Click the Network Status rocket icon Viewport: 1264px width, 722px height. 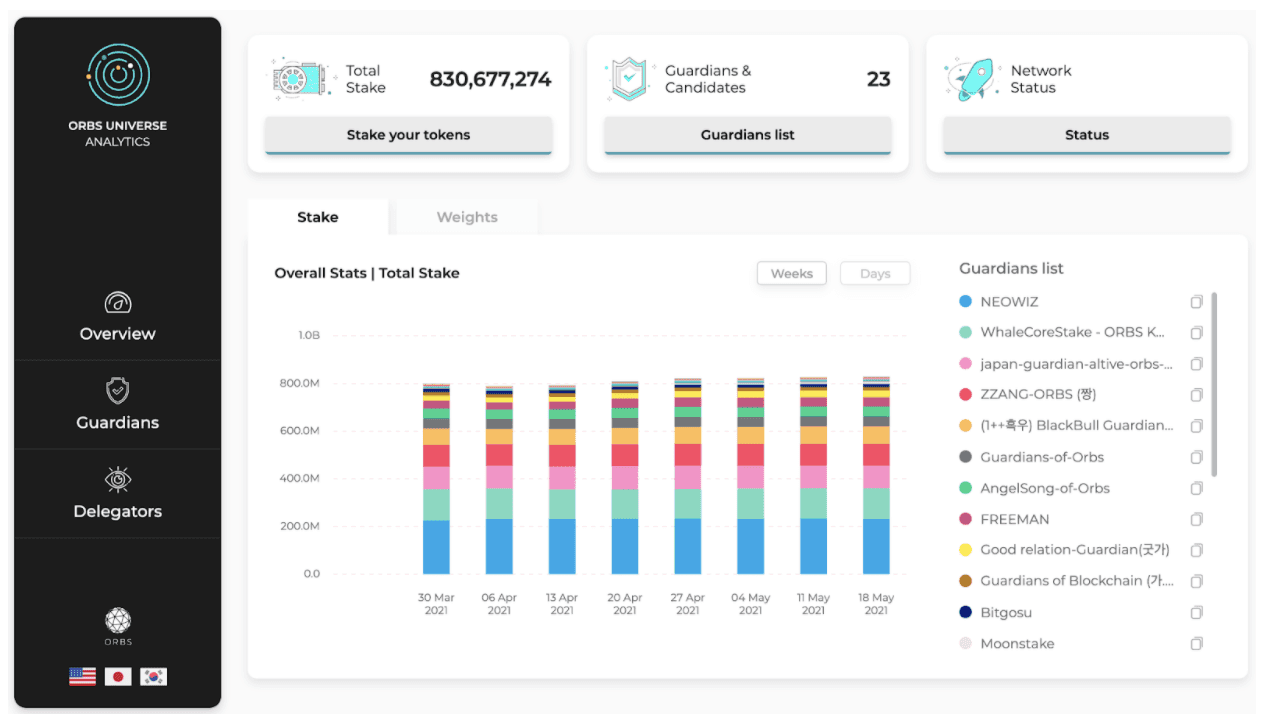(x=972, y=79)
